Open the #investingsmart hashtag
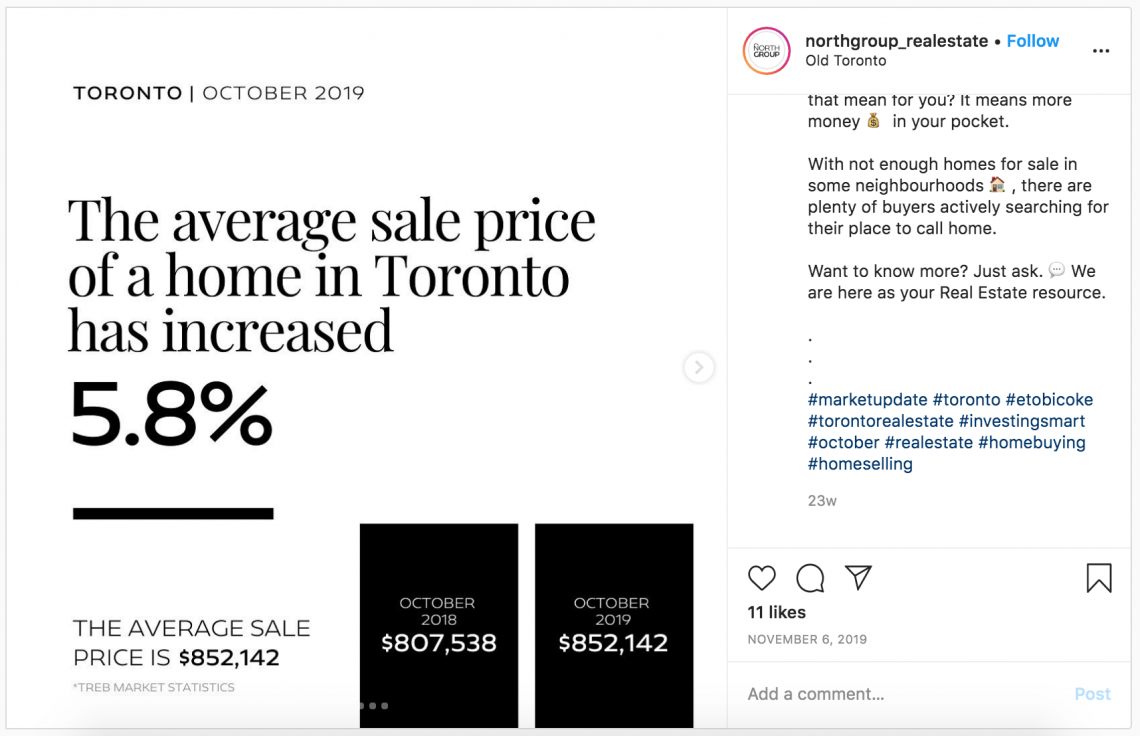Screen dimensions: 1140x736 (x=1021, y=421)
